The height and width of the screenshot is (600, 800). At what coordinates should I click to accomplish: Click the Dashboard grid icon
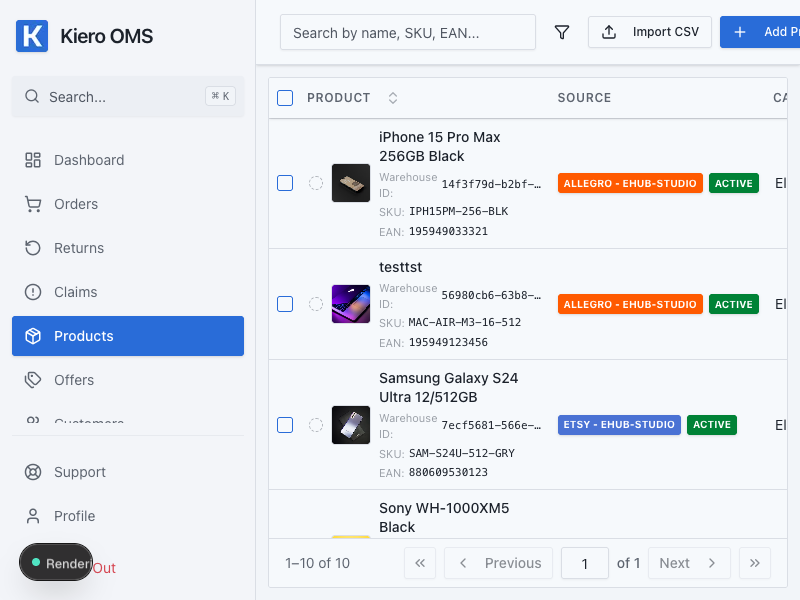pos(33,160)
